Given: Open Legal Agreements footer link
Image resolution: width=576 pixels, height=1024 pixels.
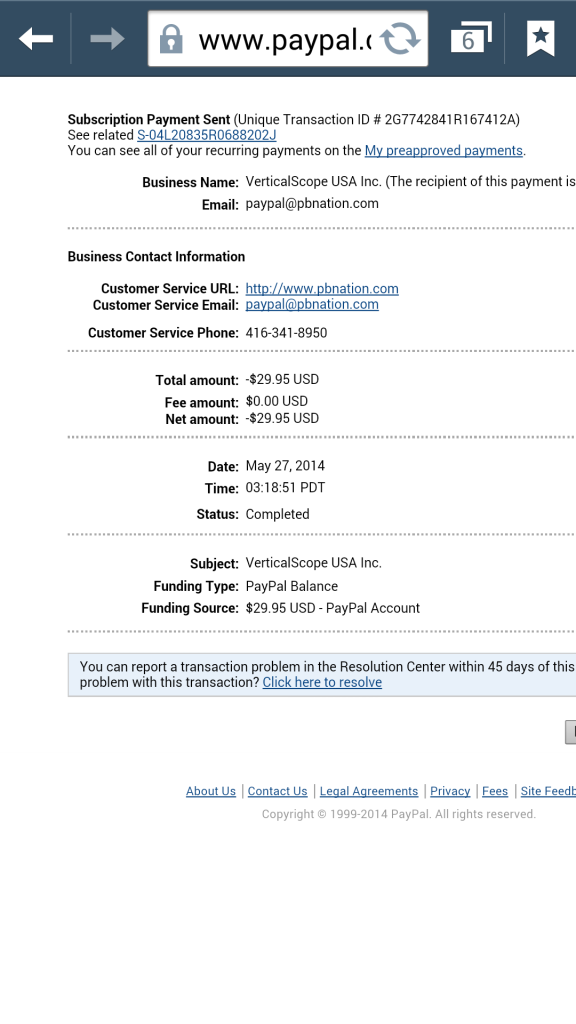Looking at the screenshot, I should [x=369, y=791].
